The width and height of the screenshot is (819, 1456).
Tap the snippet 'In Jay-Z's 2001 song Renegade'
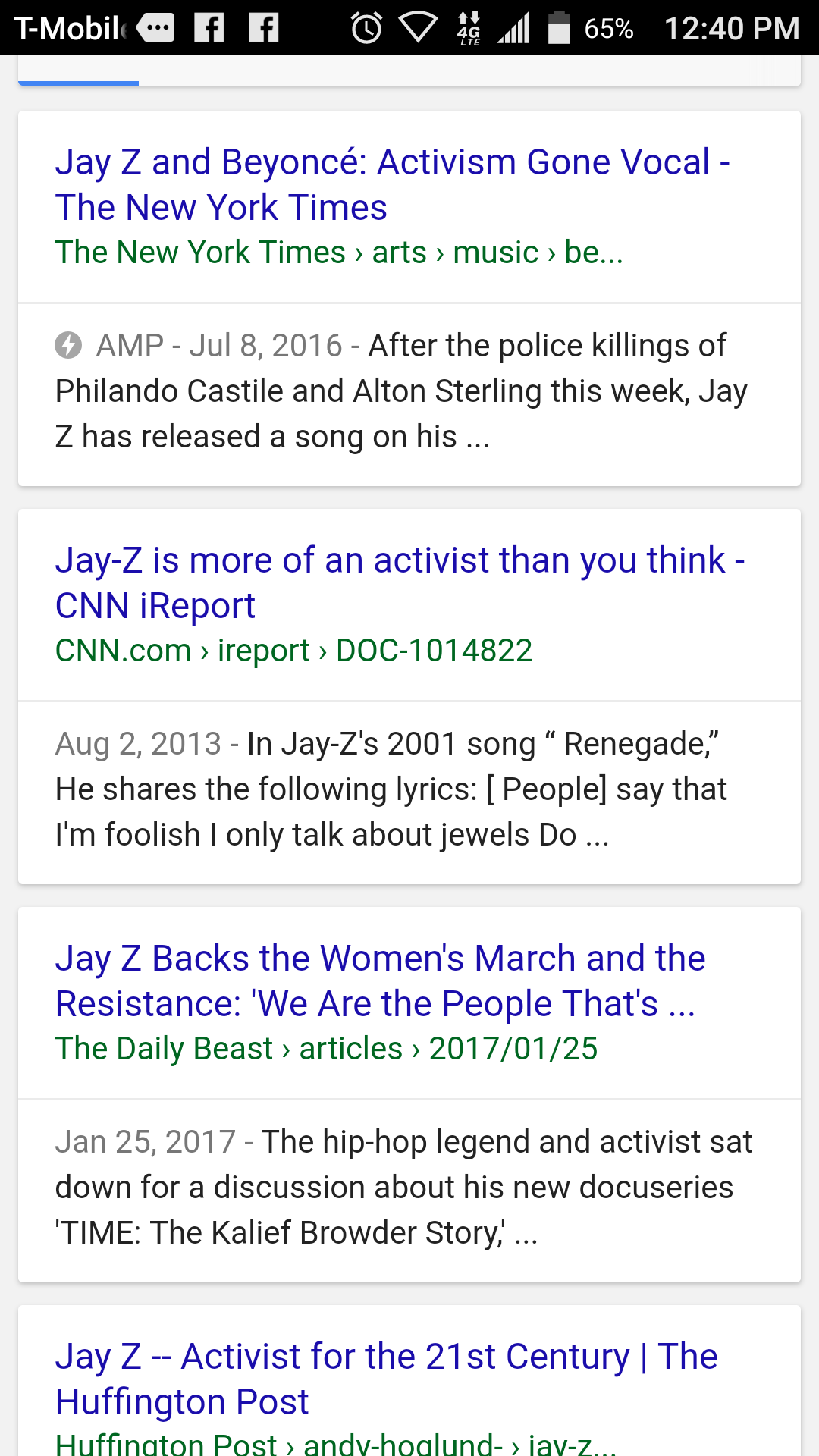click(391, 789)
